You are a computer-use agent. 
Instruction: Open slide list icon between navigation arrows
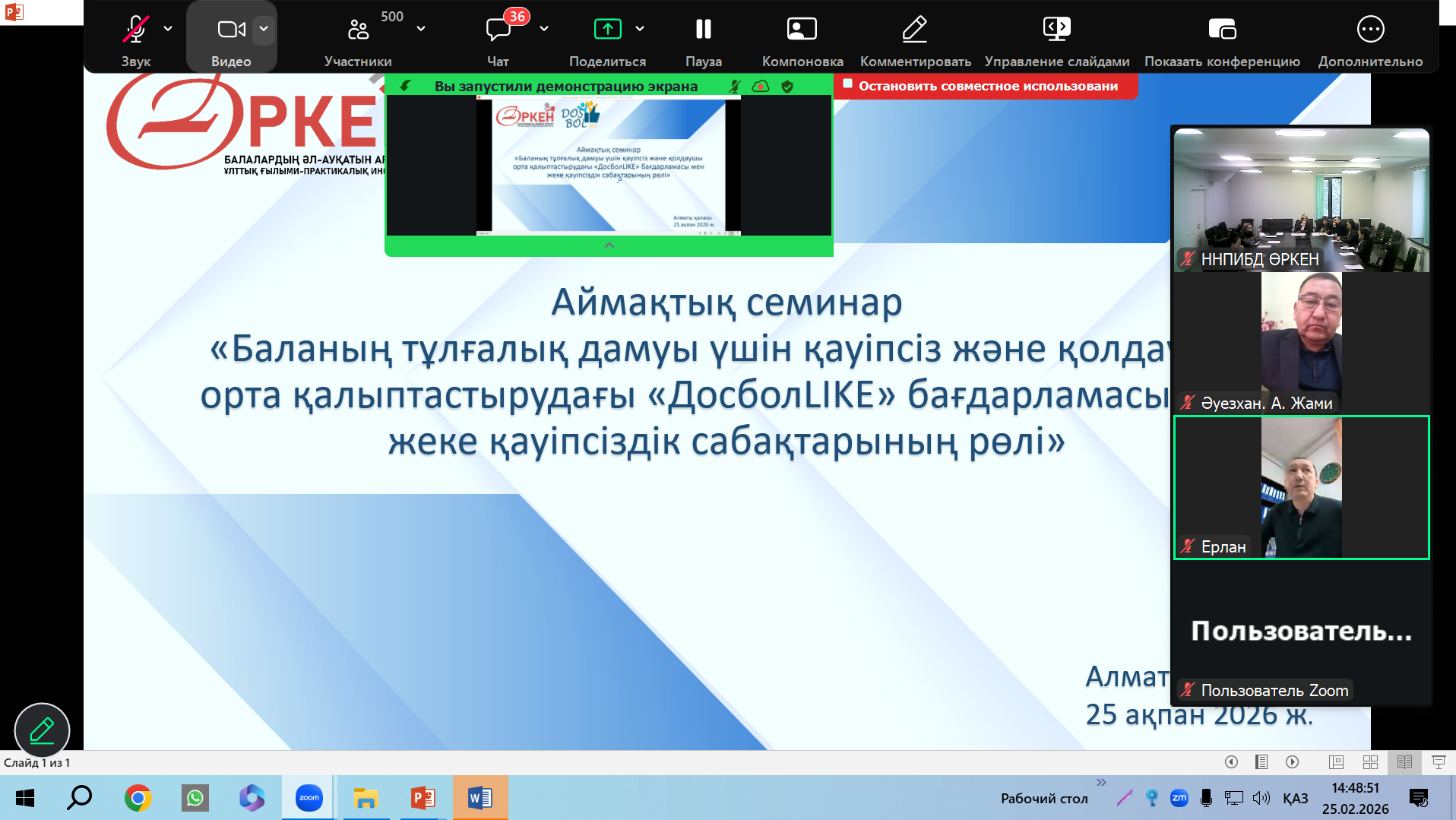[x=1261, y=761]
